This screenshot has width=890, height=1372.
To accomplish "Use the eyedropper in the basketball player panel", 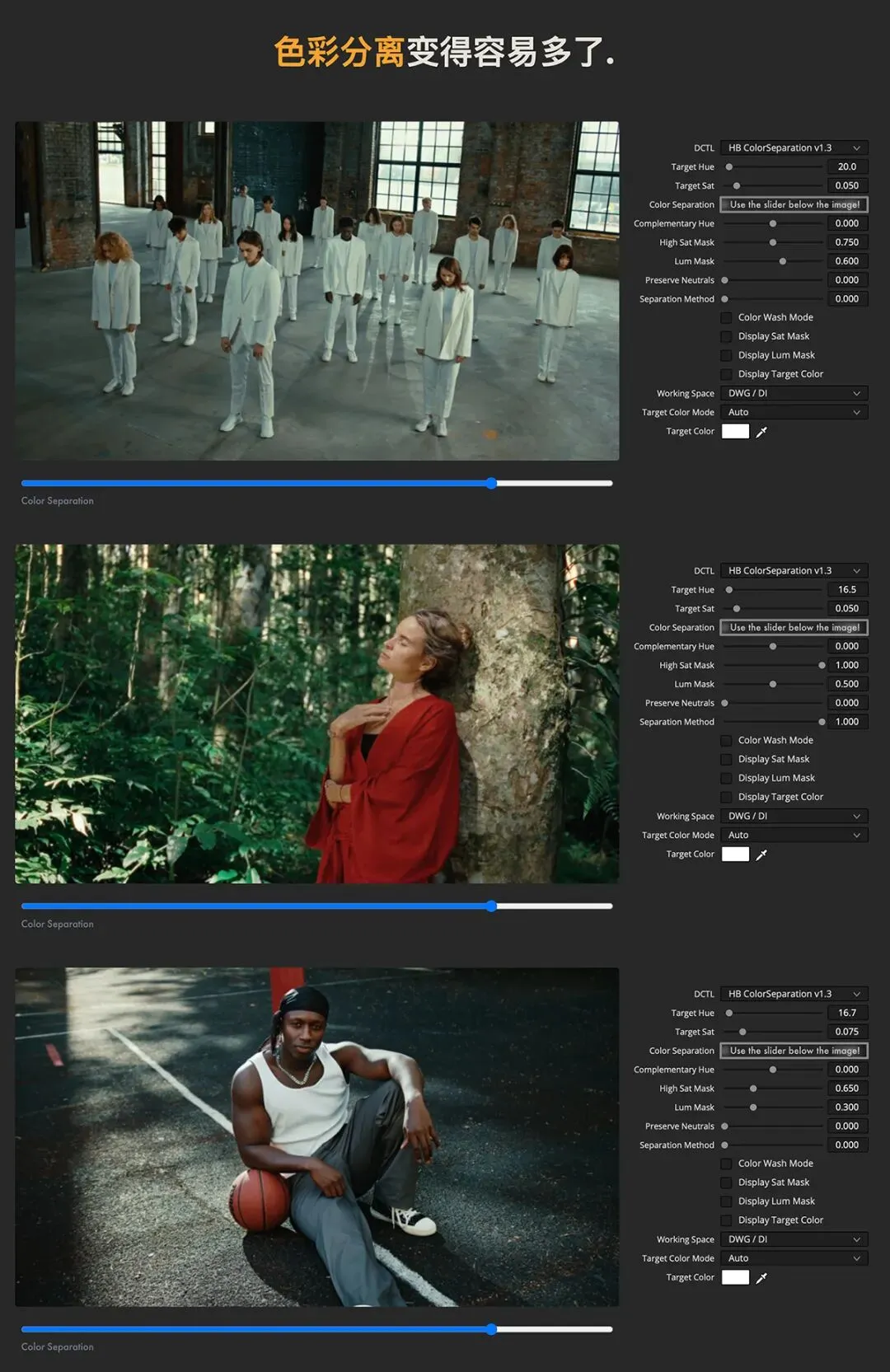I will [761, 1278].
